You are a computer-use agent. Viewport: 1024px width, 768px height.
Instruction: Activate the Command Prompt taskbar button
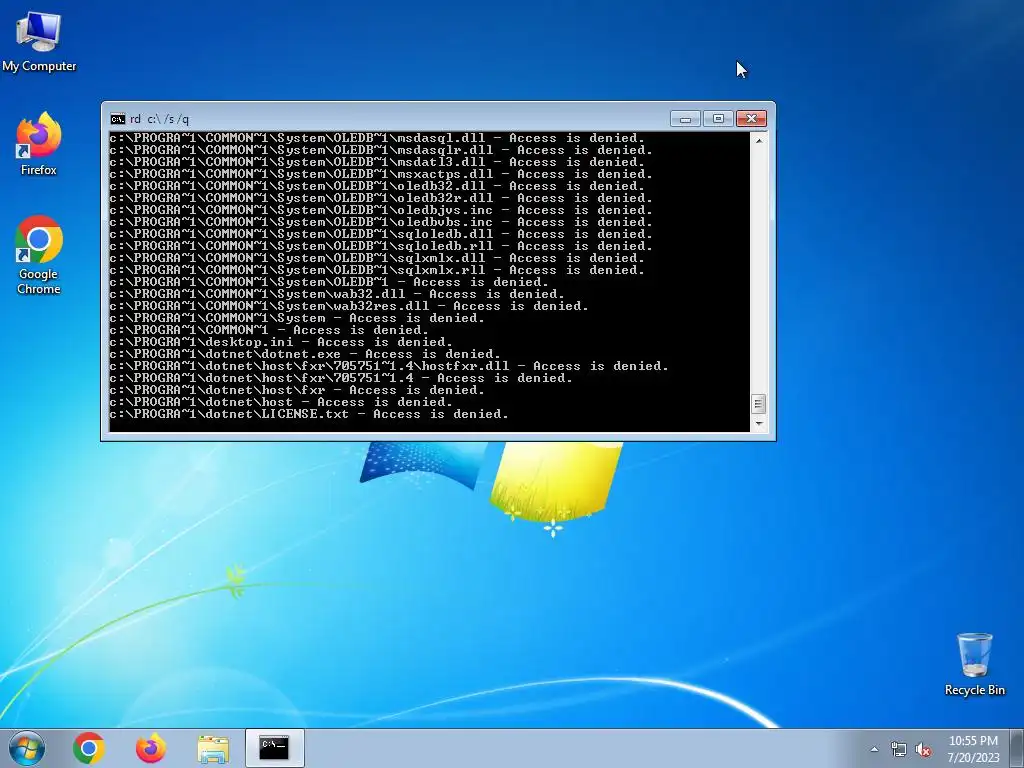(x=274, y=748)
